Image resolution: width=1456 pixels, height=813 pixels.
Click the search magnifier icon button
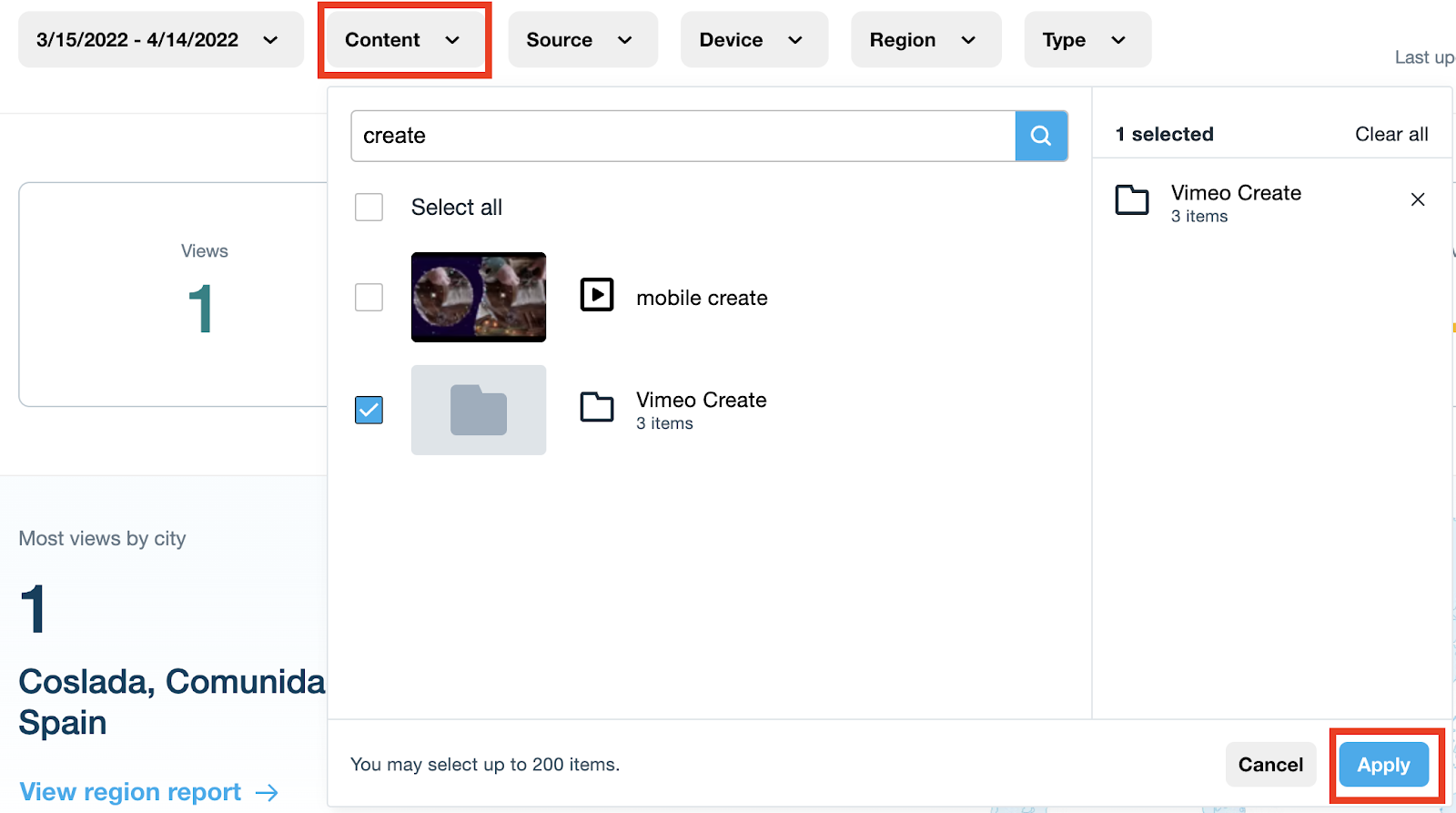pos(1041,136)
